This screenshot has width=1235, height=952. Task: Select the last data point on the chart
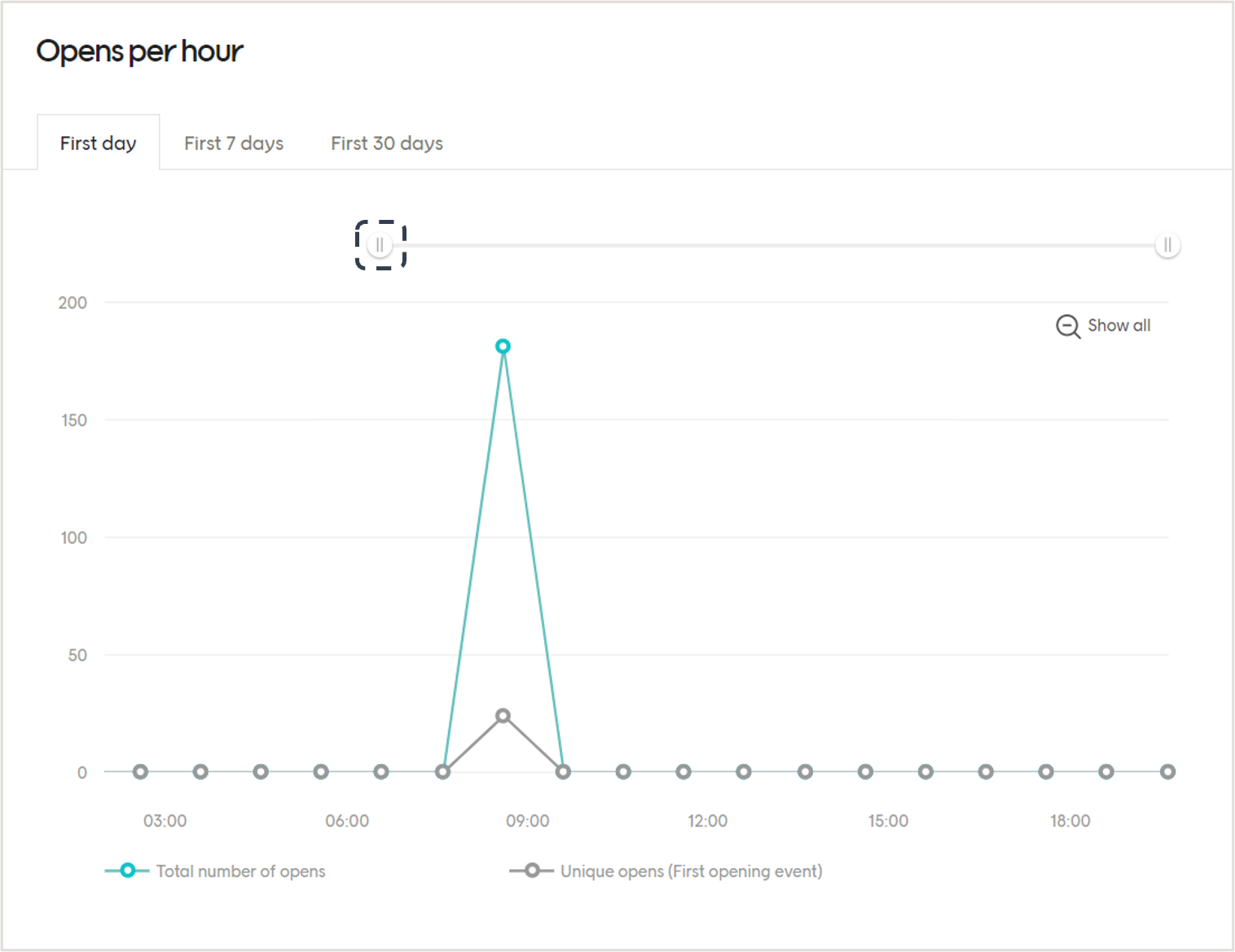tap(1168, 771)
